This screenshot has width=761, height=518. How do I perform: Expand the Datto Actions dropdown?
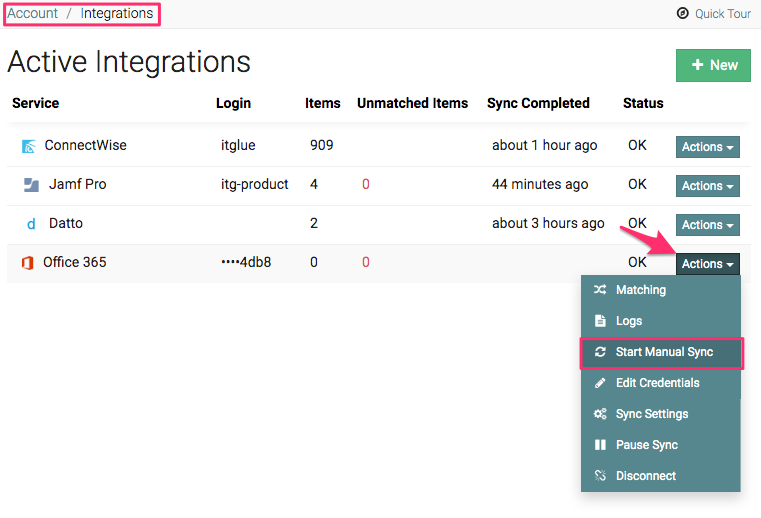point(707,225)
